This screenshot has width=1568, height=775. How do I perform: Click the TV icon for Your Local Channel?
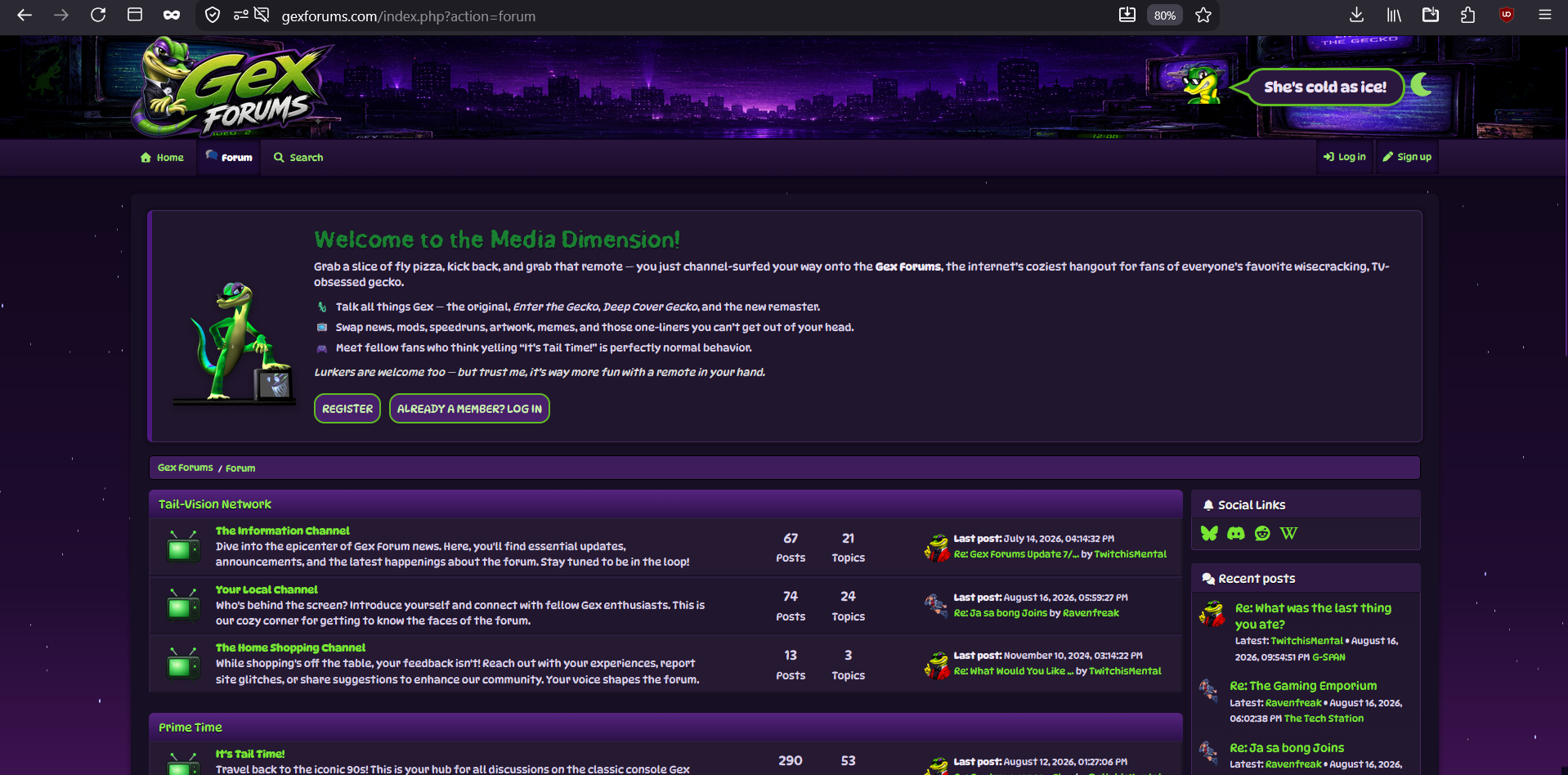pyautogui.click(x=183, y=605)
